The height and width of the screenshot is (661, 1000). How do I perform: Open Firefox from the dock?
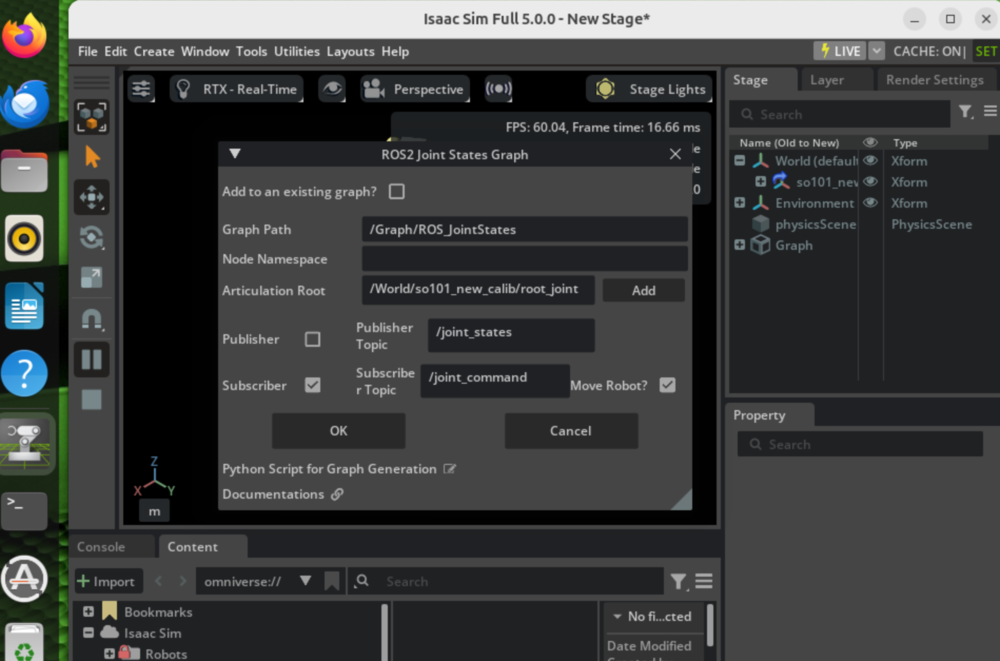pyautogui.click(x=24, y=35)
